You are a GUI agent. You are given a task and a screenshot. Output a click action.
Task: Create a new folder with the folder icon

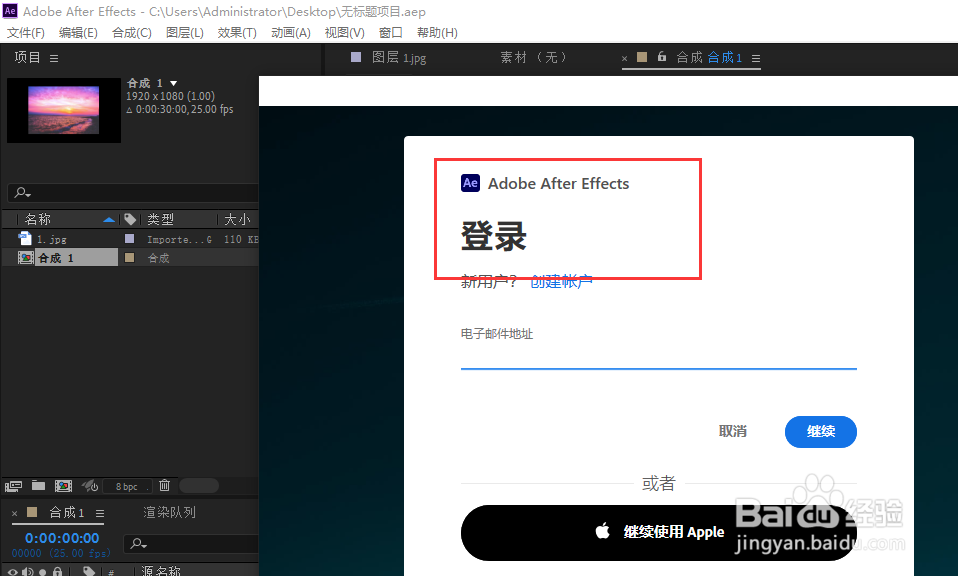38,486
